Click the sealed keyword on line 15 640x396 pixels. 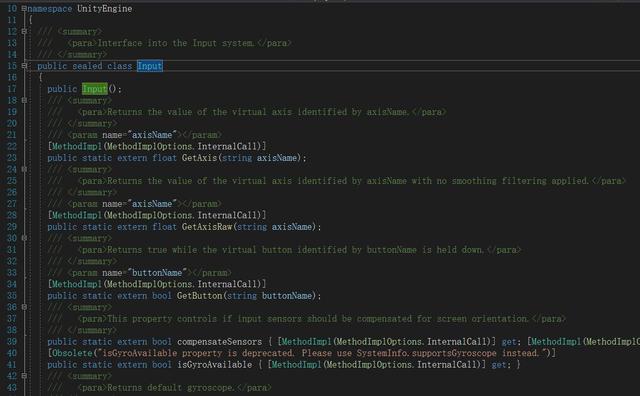pos(87,66)
